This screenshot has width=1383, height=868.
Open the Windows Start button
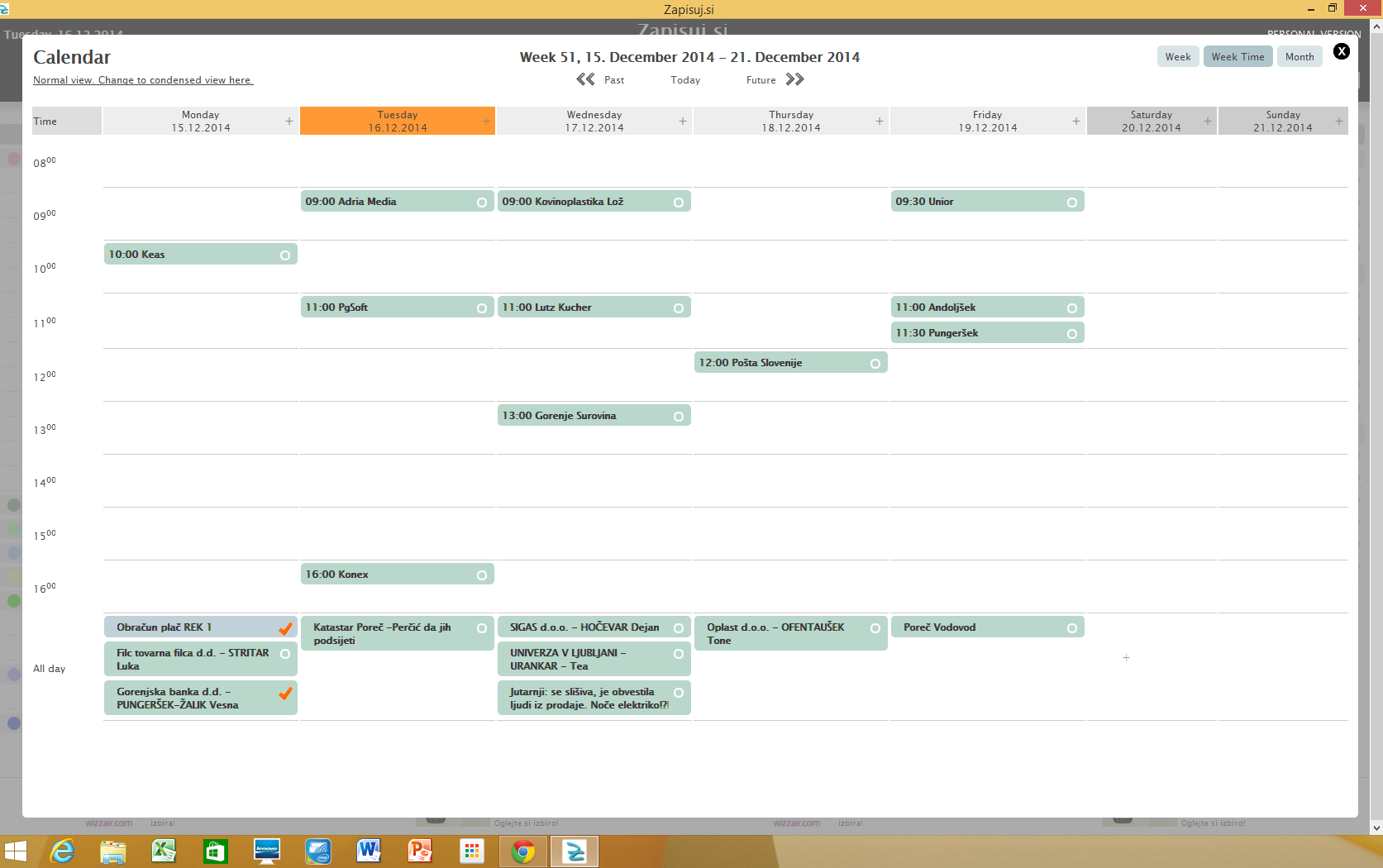(x=15, y=851)
